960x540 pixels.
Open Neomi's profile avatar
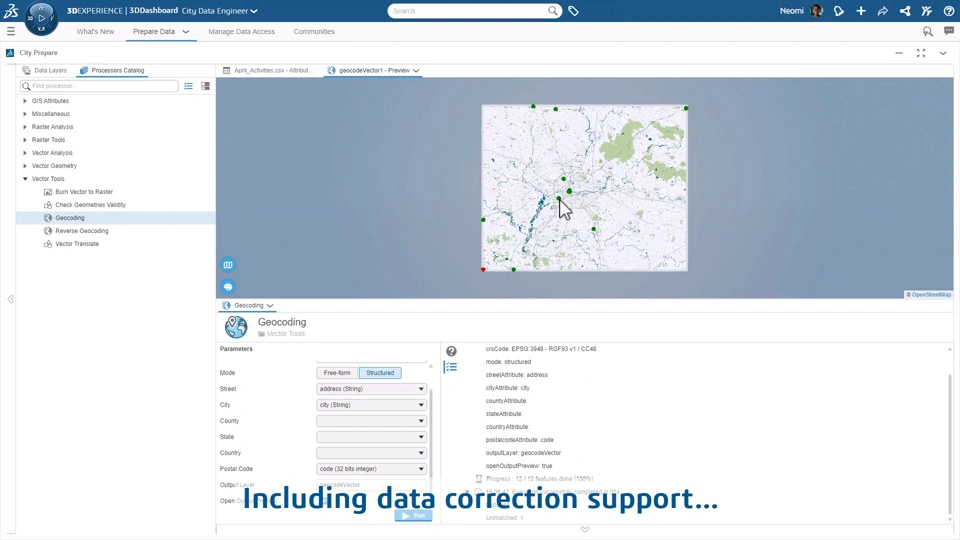[816, 11]
